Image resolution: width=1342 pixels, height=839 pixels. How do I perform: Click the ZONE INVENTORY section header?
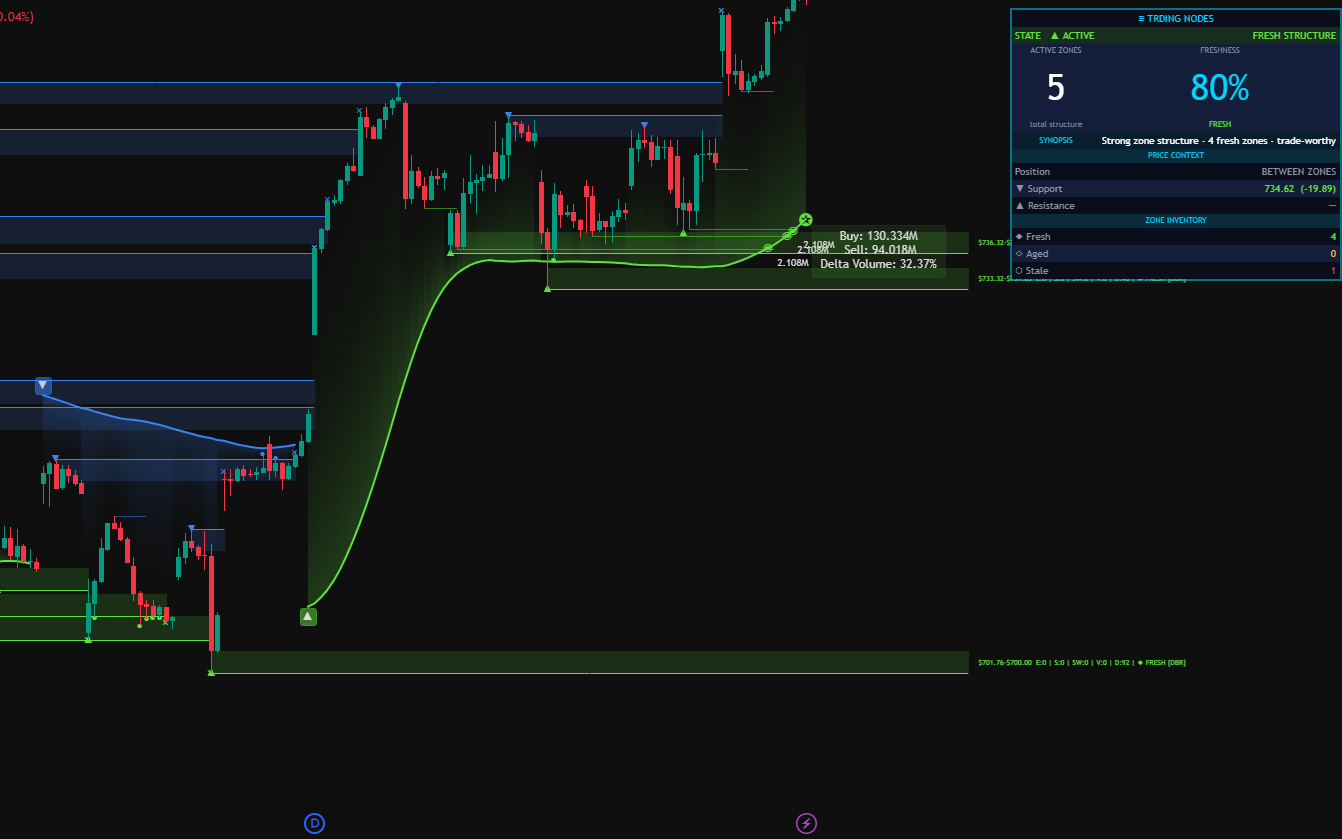(1176, 220)
